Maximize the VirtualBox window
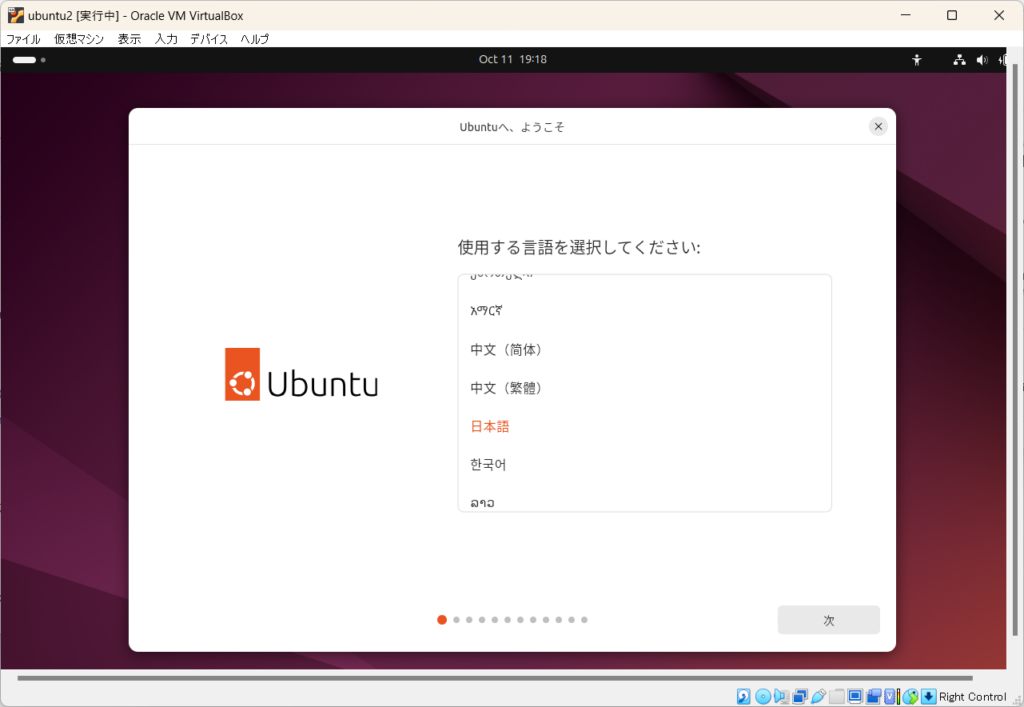1024x707 pixels. [x=952, y=15]
